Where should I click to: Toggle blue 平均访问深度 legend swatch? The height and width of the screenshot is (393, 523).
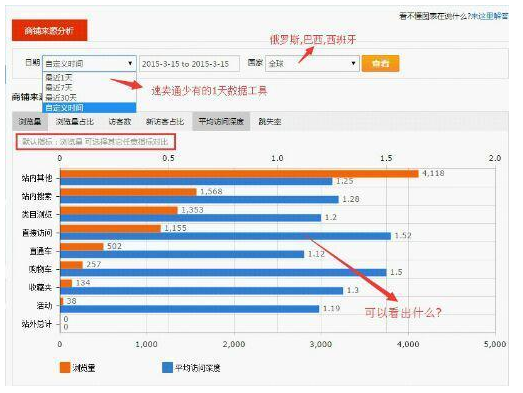coord(167,368)
